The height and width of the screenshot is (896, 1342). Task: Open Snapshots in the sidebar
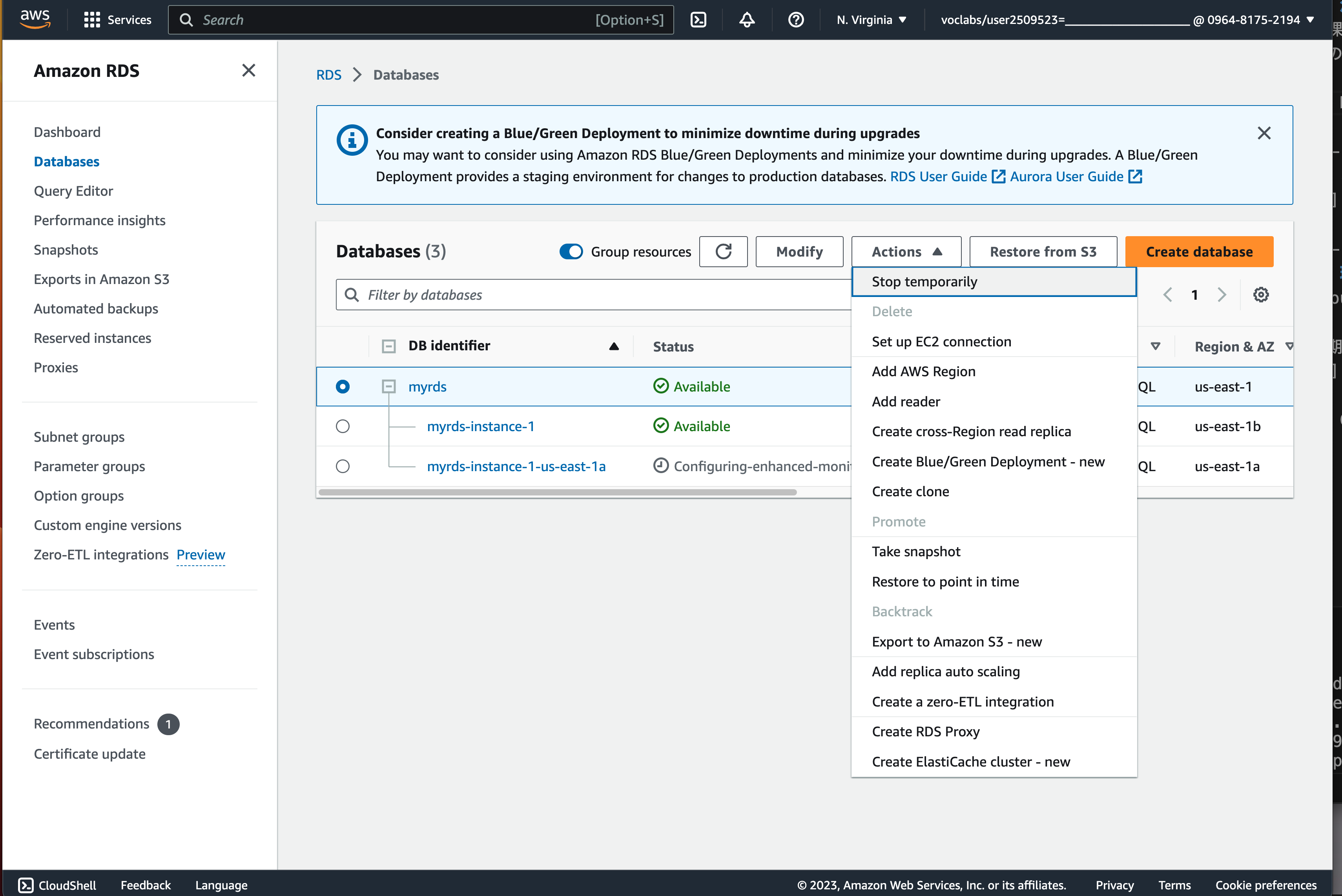(66, 250)
